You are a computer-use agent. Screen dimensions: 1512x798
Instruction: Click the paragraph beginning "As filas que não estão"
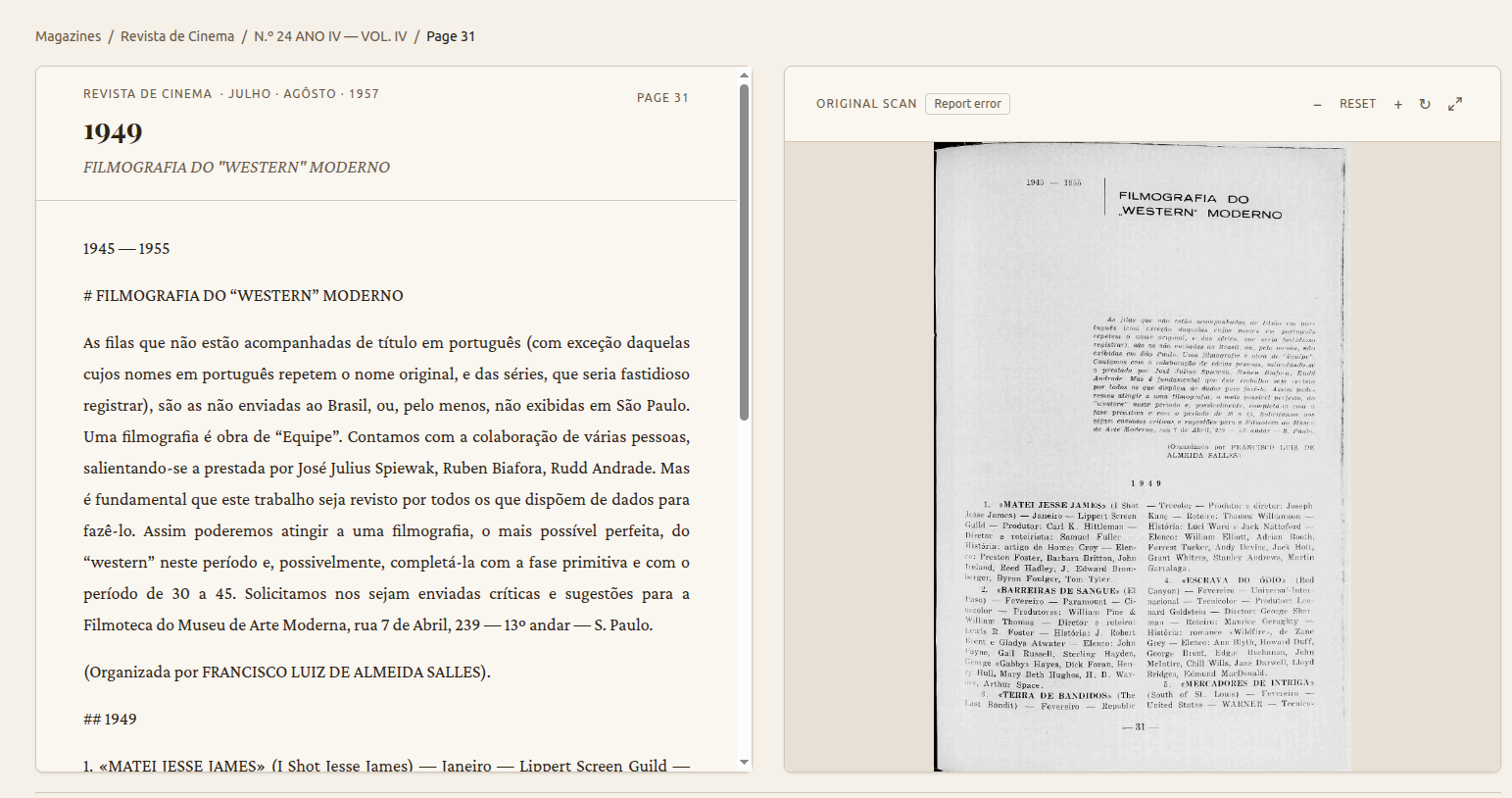386,484
